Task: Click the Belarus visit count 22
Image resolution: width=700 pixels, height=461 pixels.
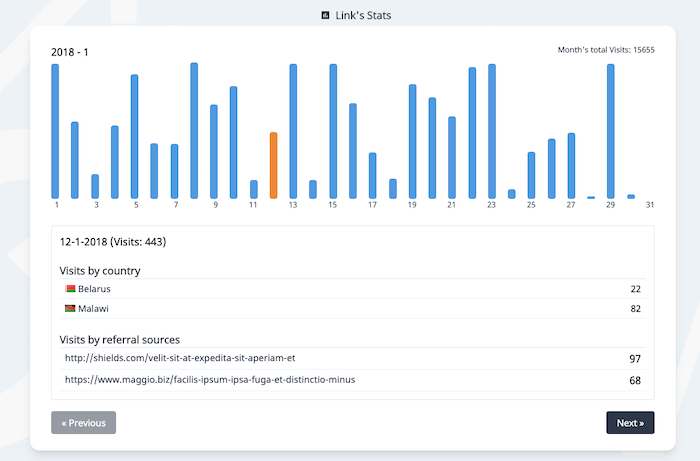Action: (x=636, y=289)
